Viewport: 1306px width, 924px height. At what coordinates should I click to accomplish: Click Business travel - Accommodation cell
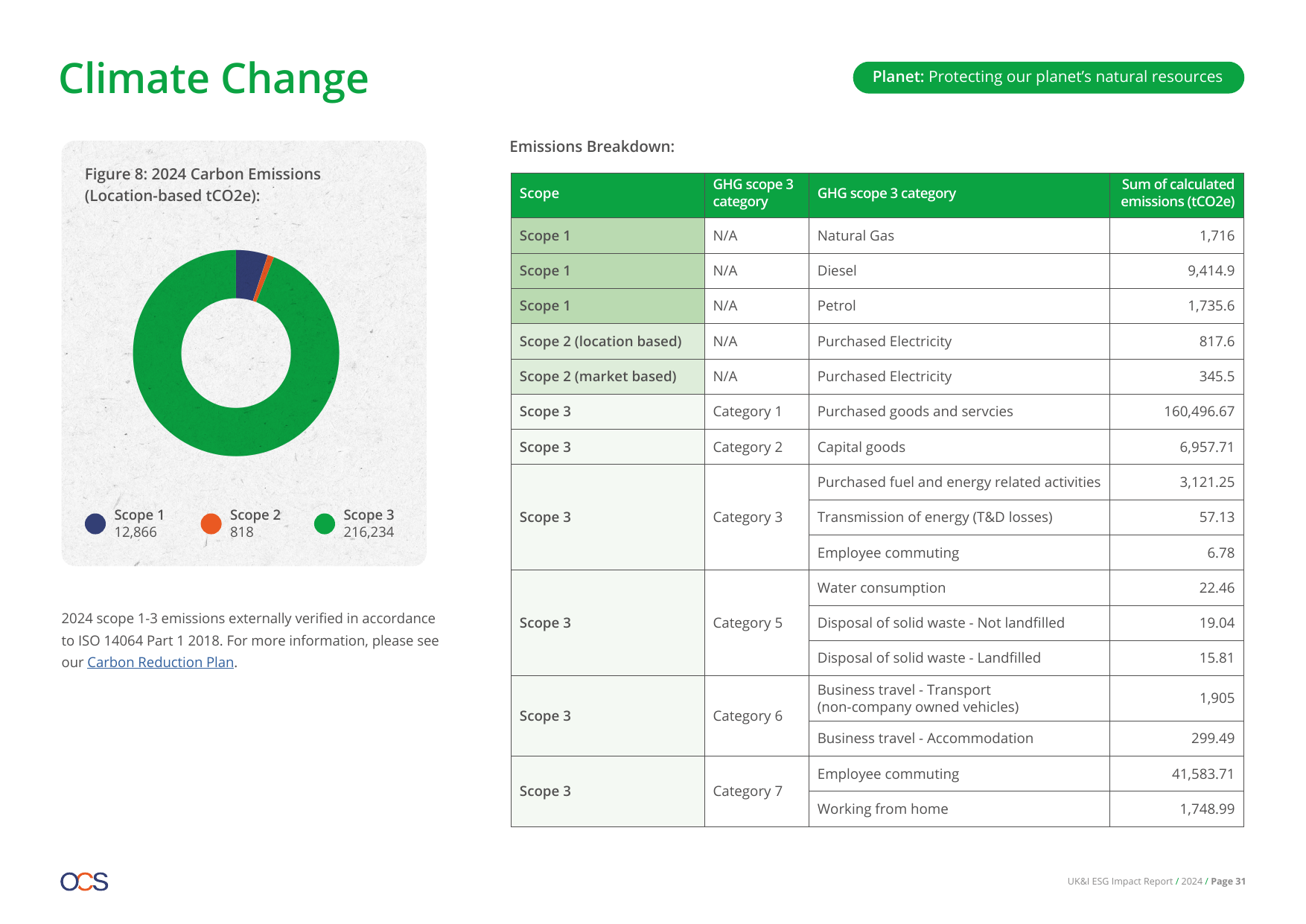pyautogui.click(x=959, y=739)
